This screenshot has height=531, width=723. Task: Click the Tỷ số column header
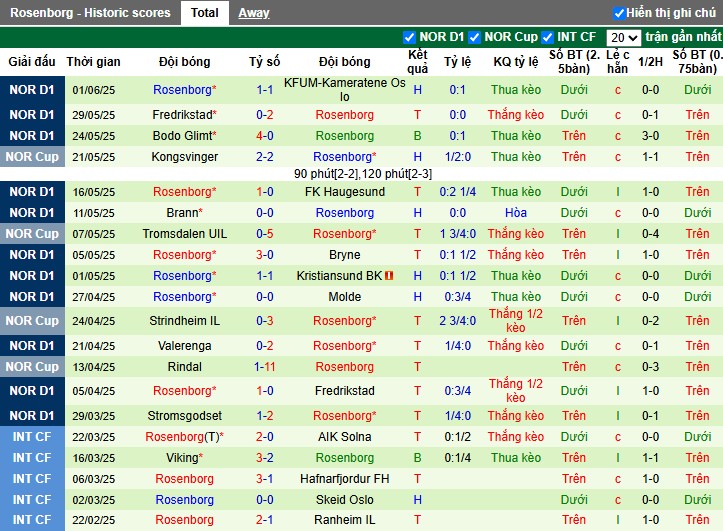265,62
